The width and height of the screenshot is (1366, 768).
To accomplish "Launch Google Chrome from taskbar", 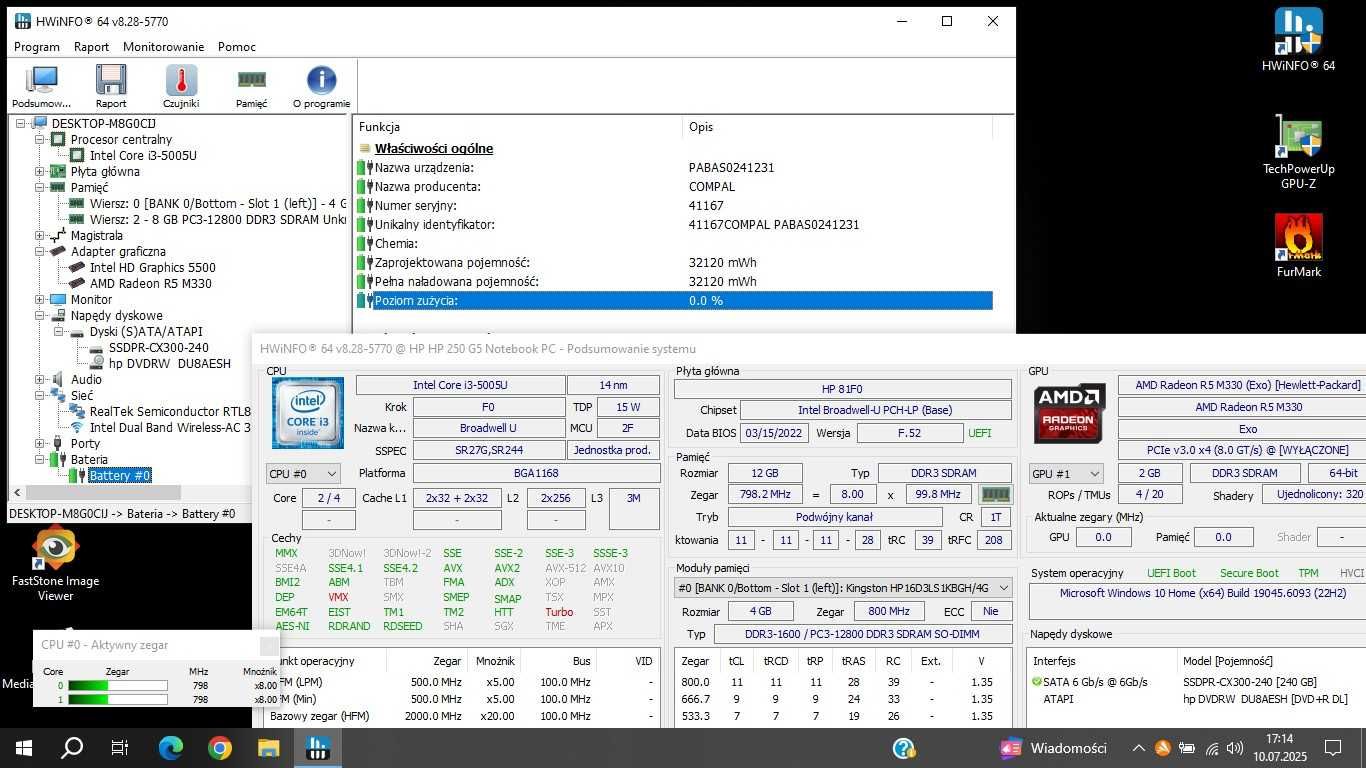I will coord(219,747).
